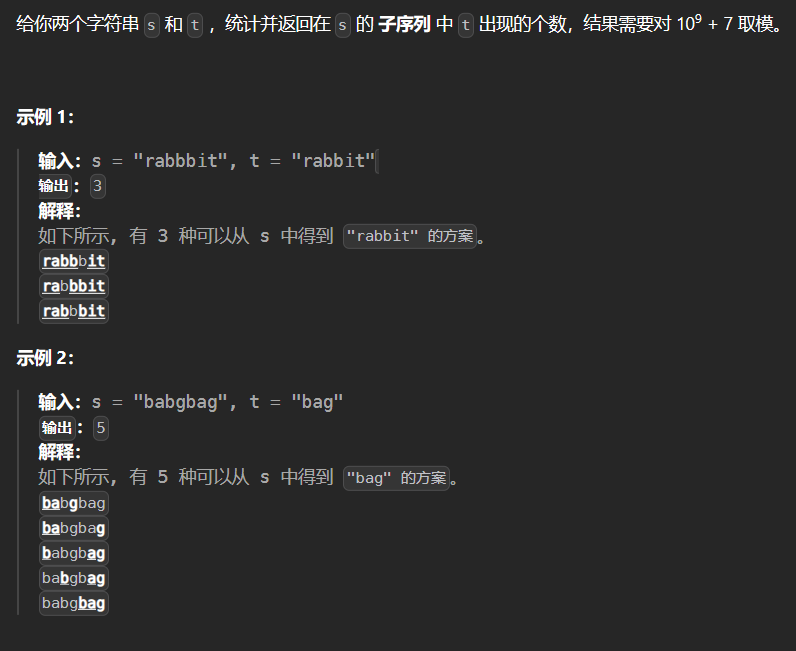Click the third rabbbit highlighted subsequence line

tap(73, 311)
